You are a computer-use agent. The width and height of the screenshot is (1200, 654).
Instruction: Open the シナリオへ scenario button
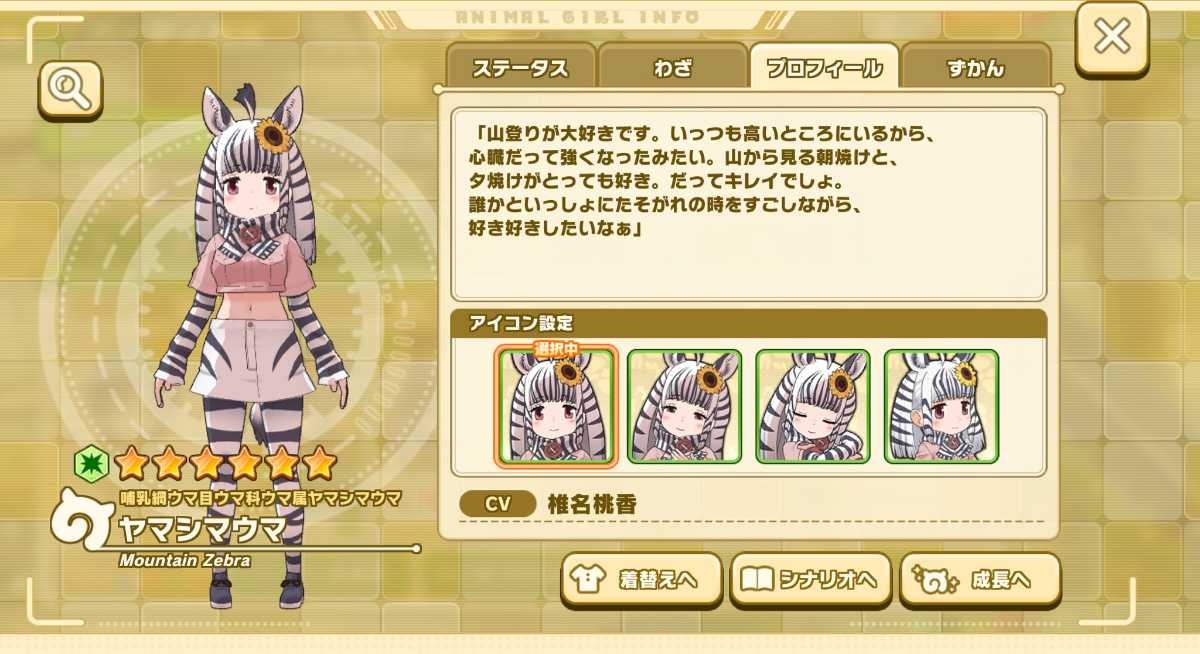point(810,580)
